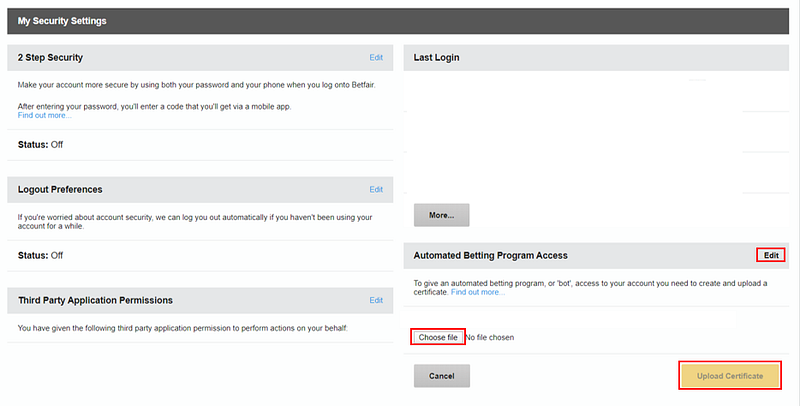The height and width of the screenshot is (406, 800).
Task: Click the '2 Step Security' heading
Action: 50,58
